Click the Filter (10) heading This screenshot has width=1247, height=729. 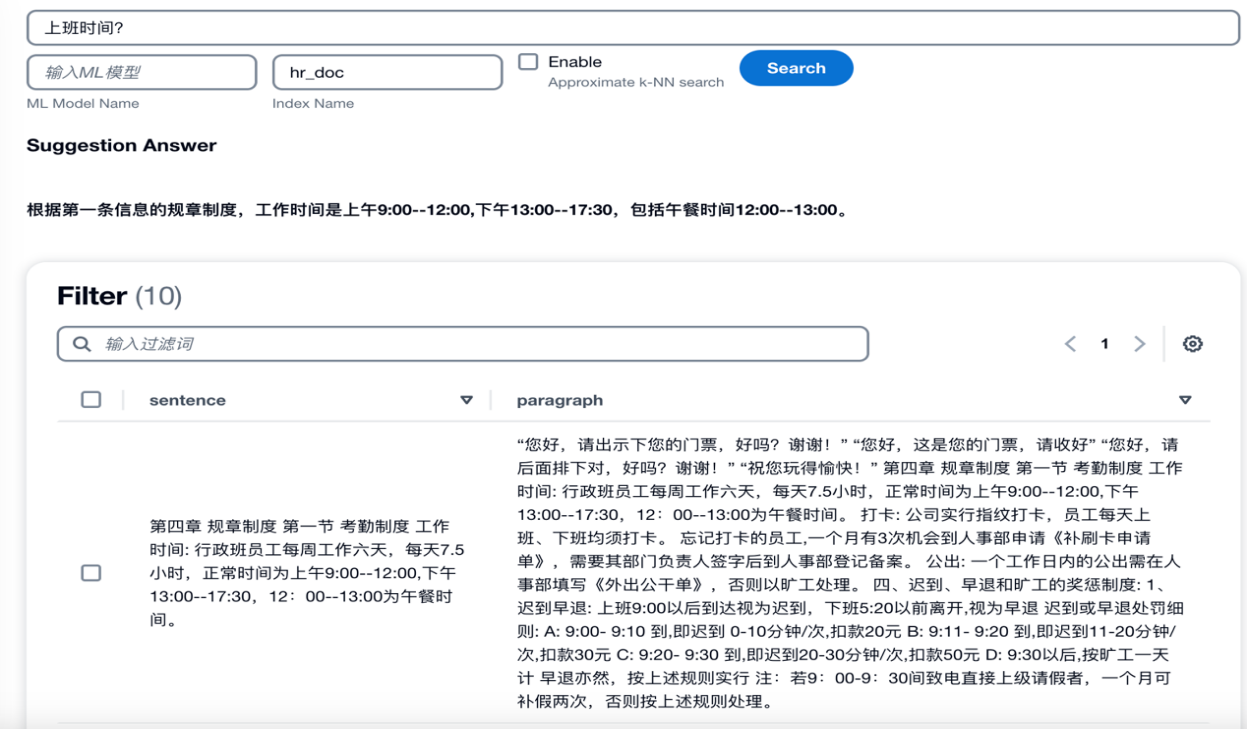120,296
